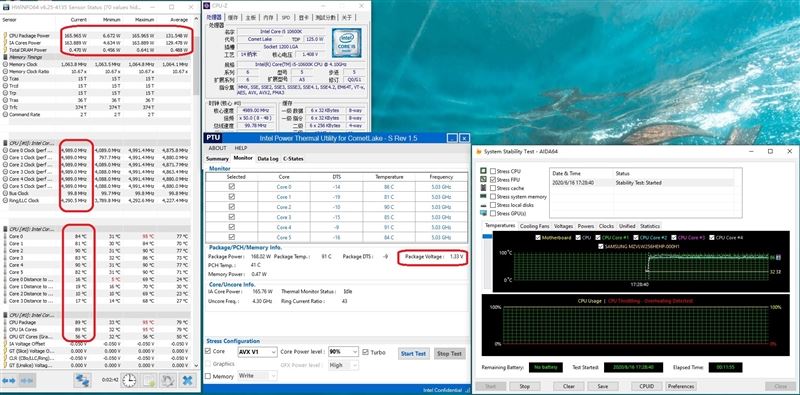Uncheck Core 0 selected checkbox in PTU
Image resolution: width=800 pixels, height=395 pixels.
pyautogui.click(x=232, y=187)
